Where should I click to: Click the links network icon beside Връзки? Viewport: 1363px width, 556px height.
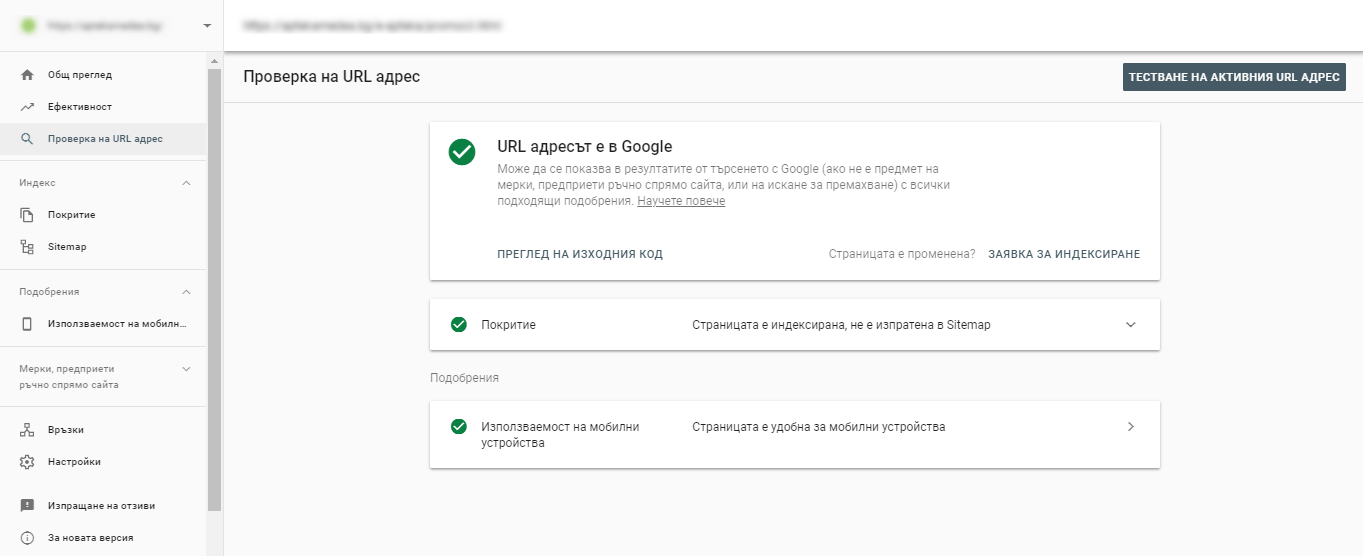[x=27, y=430]
